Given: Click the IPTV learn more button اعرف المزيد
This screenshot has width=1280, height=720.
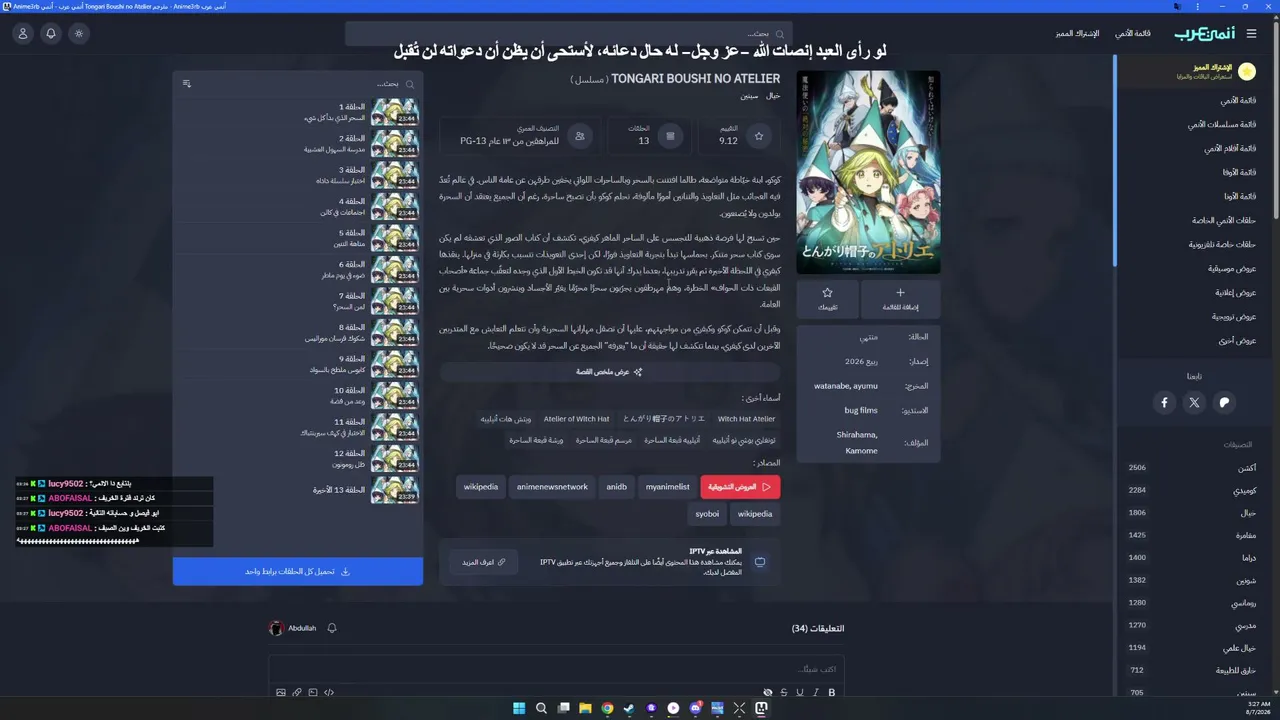Looking at the screenshot, I should pyautogui.click(x=483, y=562).
